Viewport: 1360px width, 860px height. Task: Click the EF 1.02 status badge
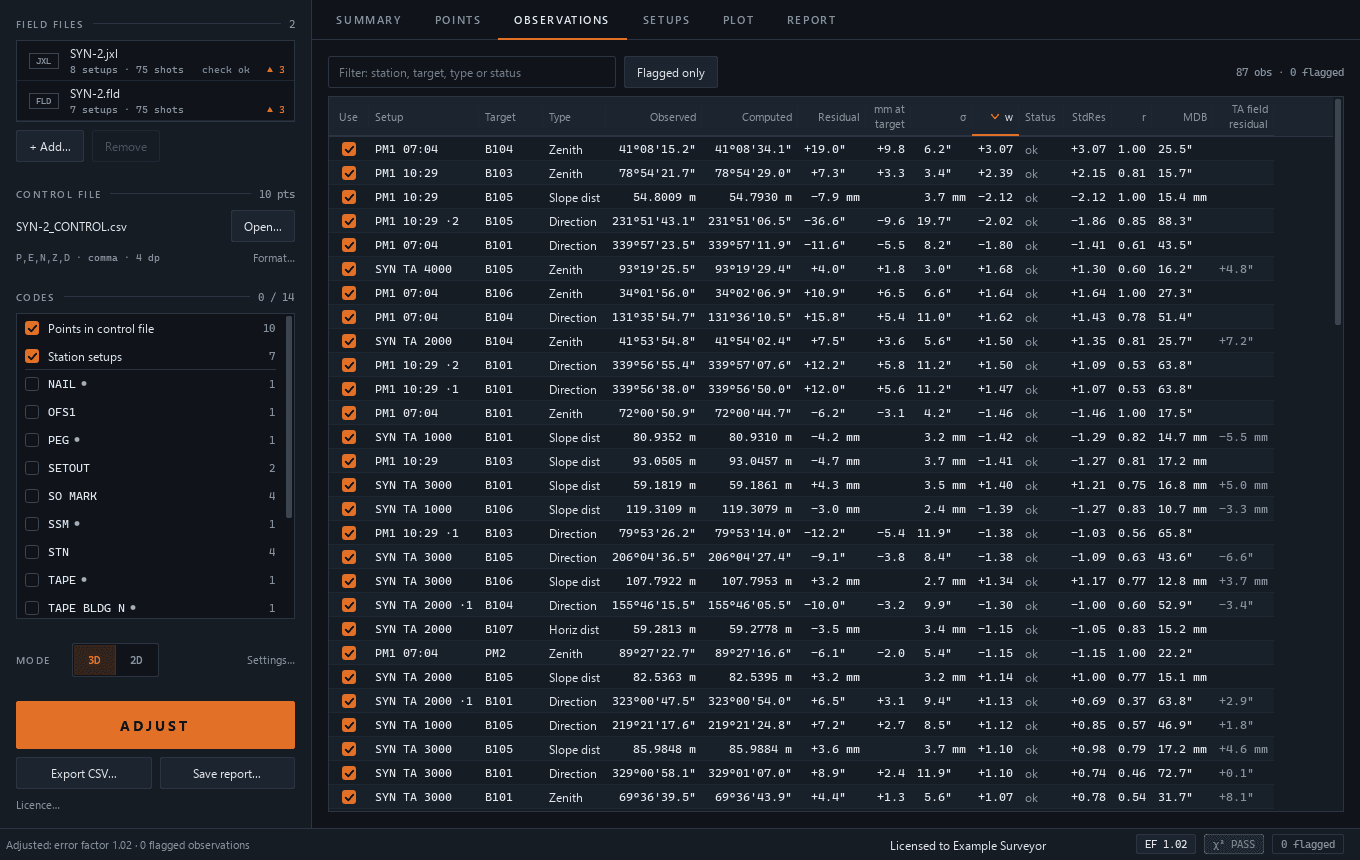pyautogui.click(x=1166, y=844)
